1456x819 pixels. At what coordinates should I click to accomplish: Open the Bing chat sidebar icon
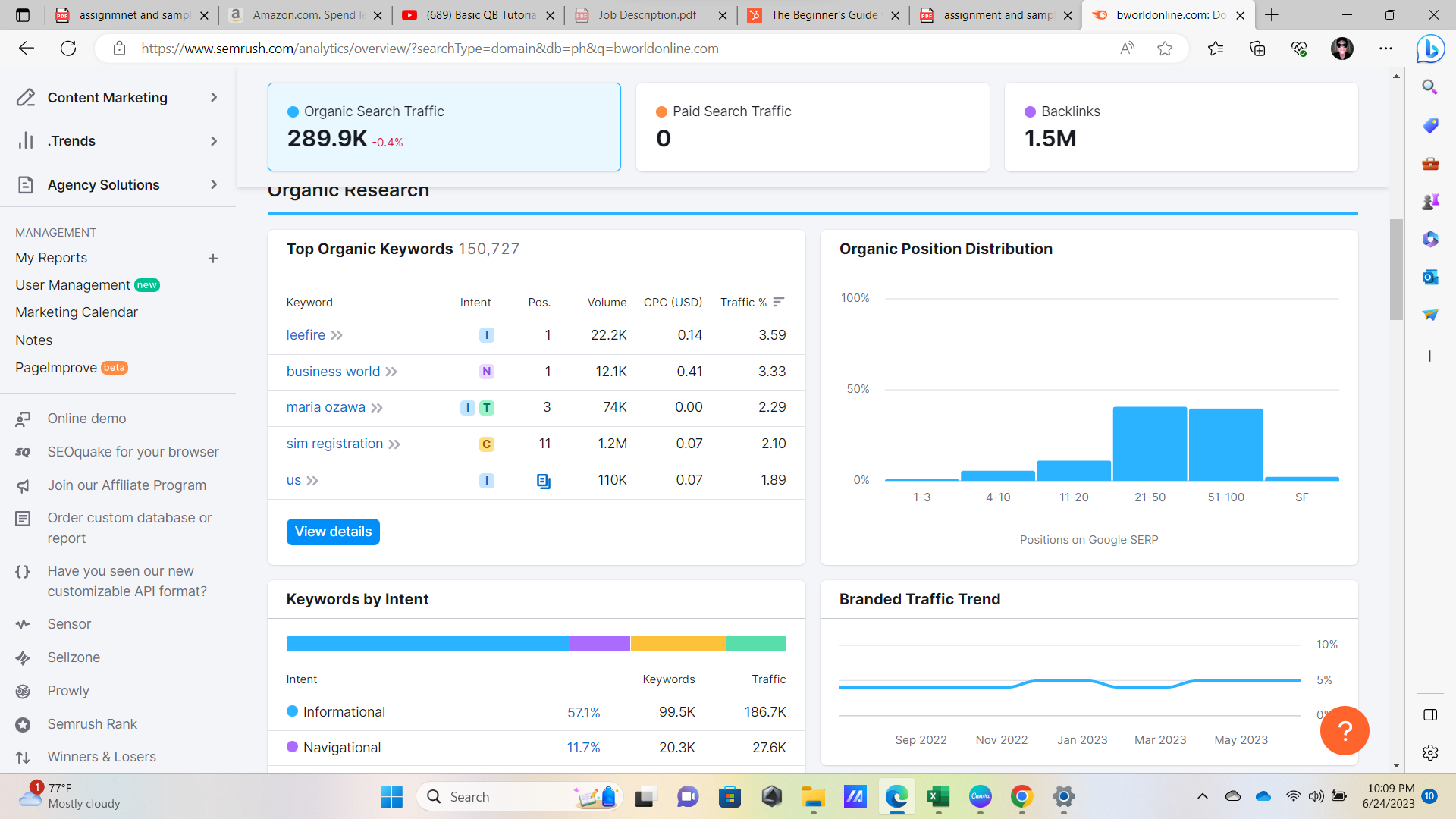tap(1430, 49)
